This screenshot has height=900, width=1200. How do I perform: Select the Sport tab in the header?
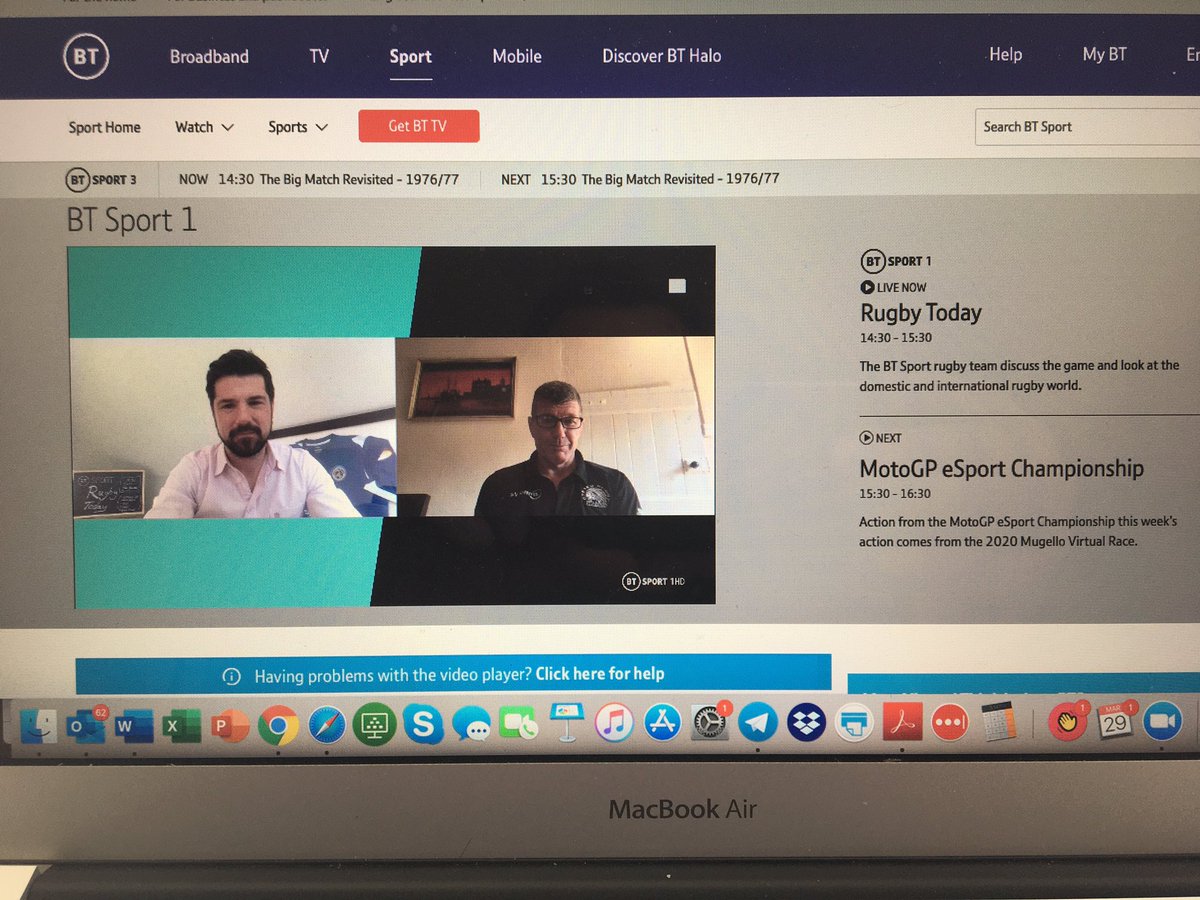pyautogui.click(x=410, y=56)
